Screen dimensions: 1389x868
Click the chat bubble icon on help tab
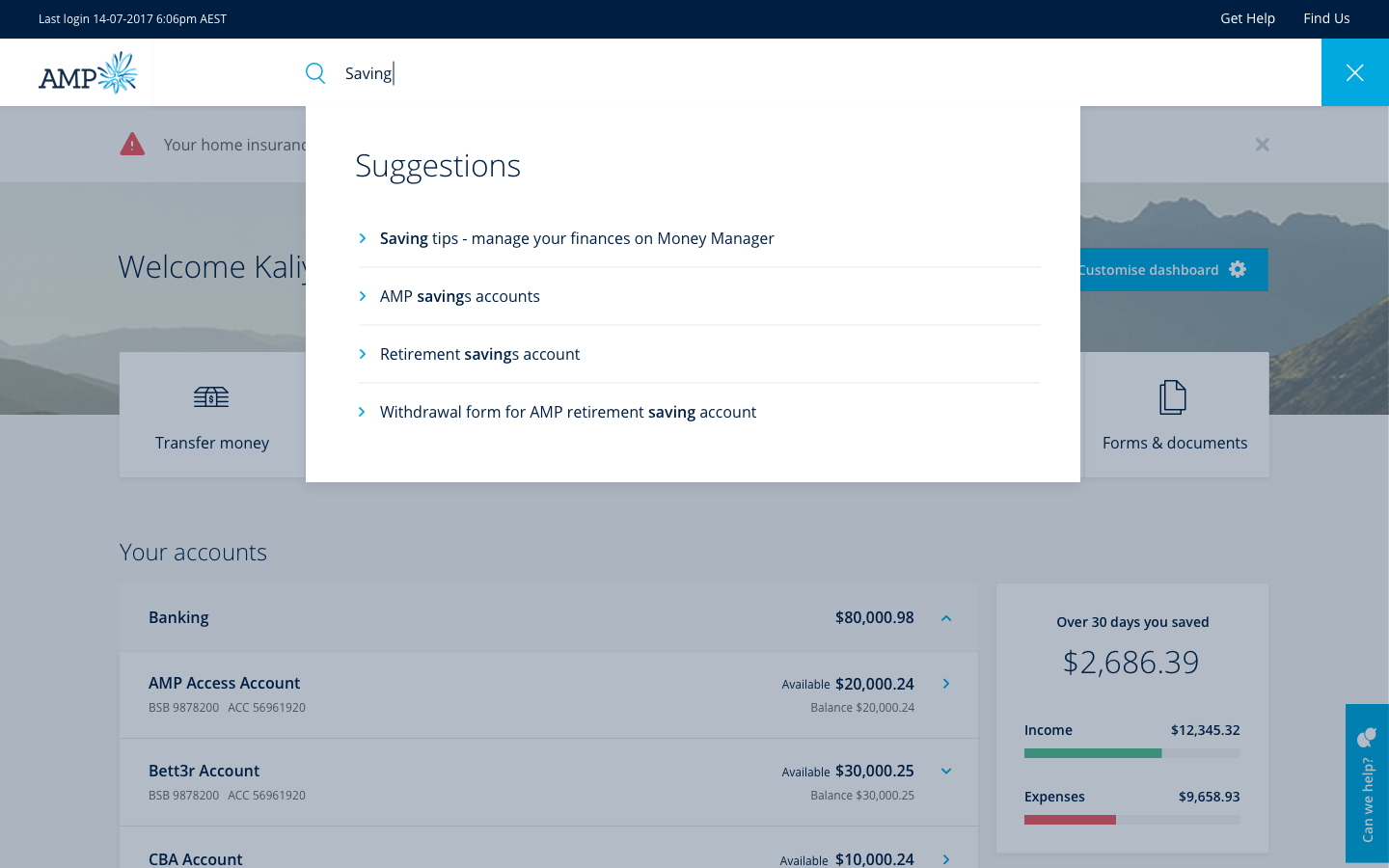point(1367,738)
